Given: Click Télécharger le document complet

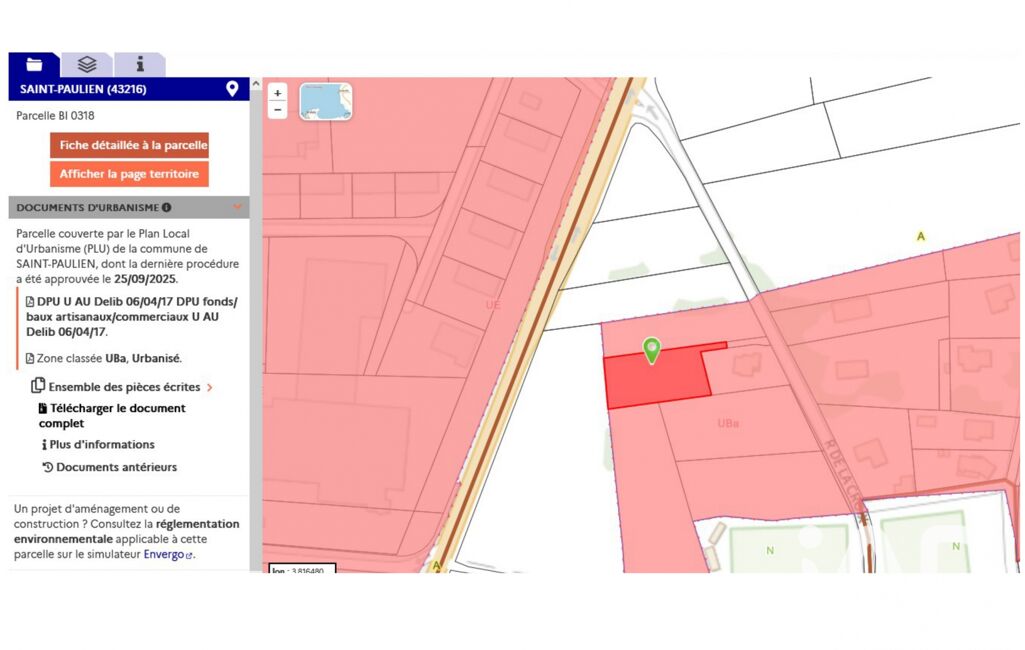Looking at the screenshot, I should tap(112, 415).
